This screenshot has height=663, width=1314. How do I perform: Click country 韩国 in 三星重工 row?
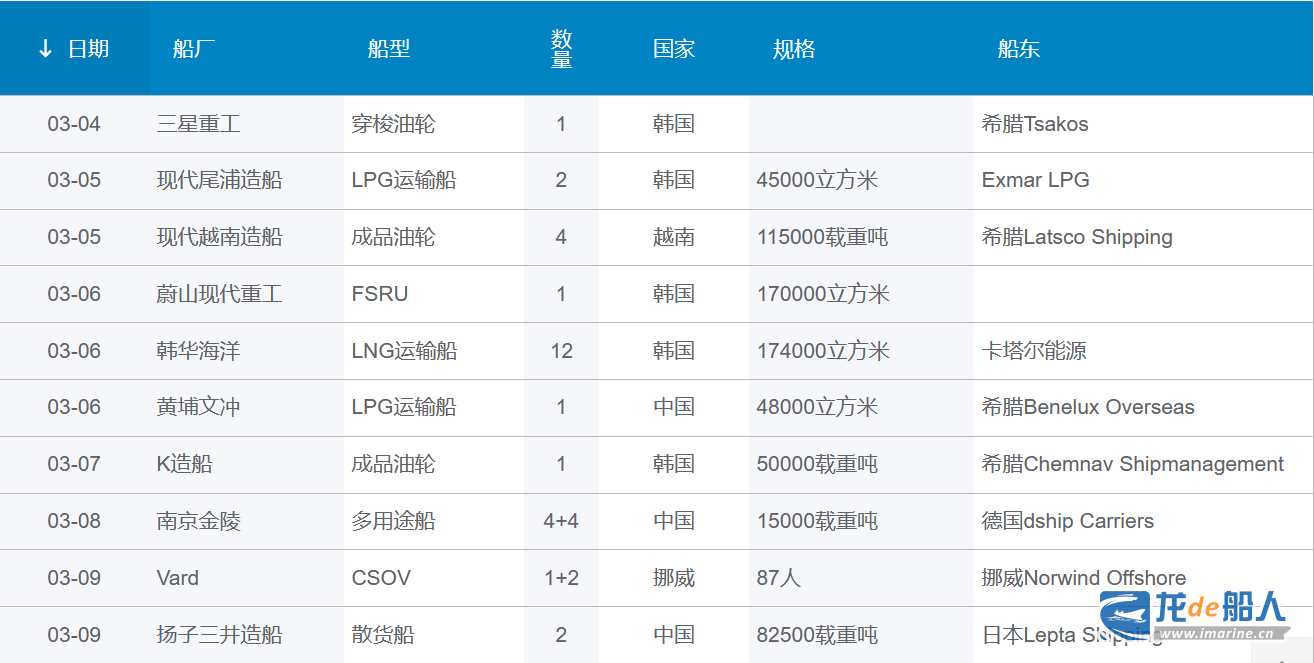tap(674, 124)
